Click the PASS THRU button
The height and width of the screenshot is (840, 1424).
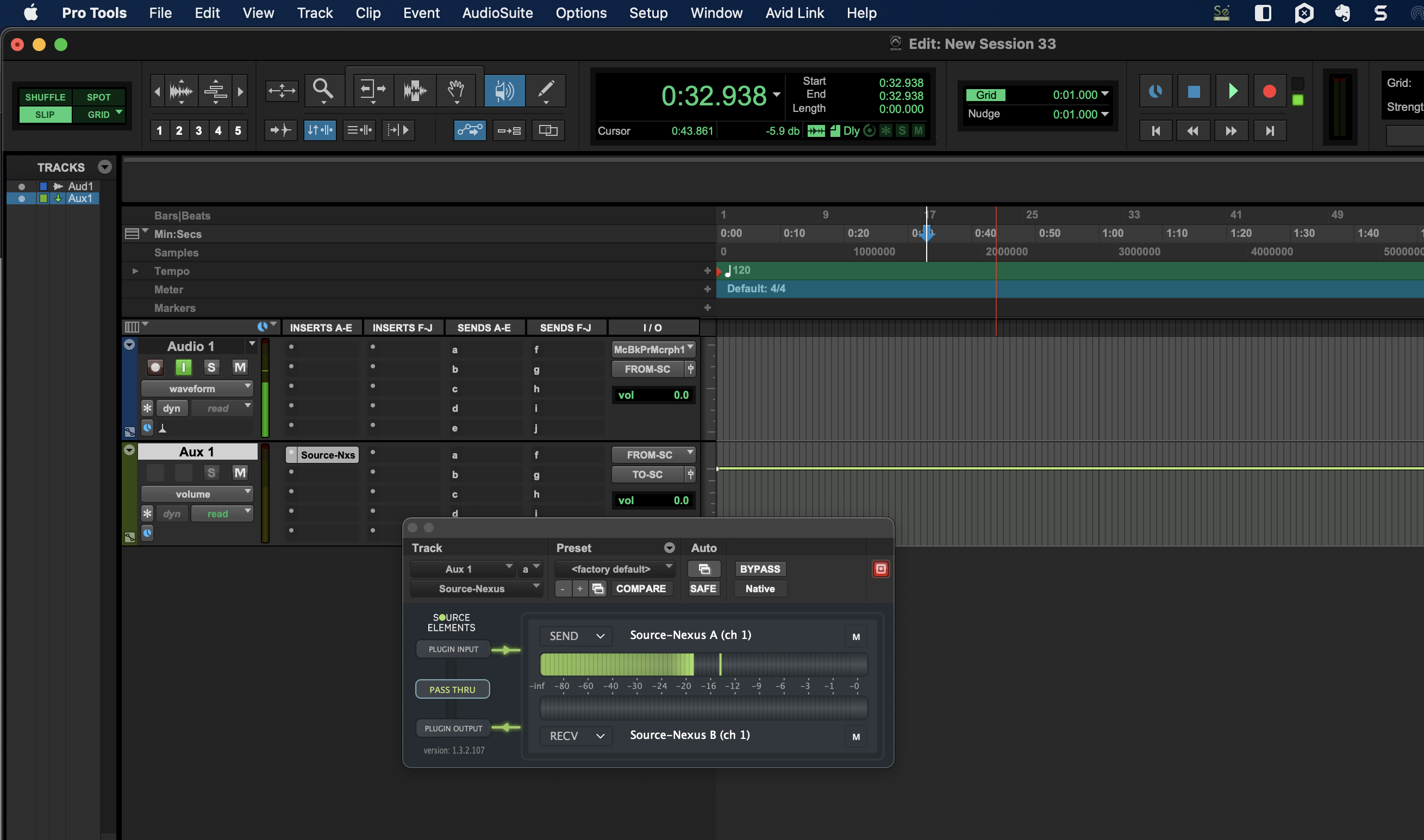452,689
